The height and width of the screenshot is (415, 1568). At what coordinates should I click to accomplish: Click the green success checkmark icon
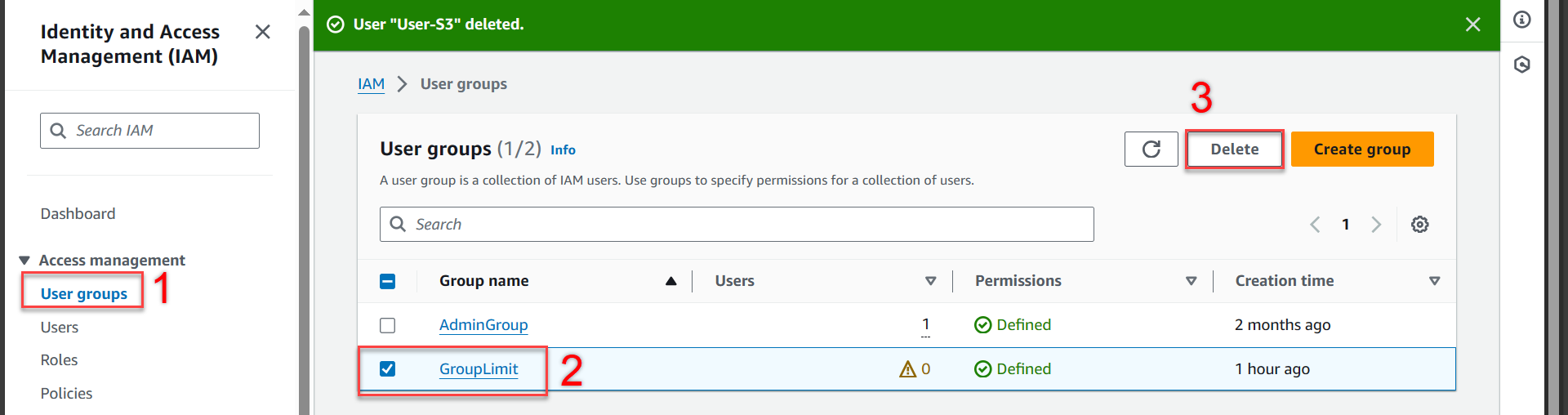(x=335, y=25)
